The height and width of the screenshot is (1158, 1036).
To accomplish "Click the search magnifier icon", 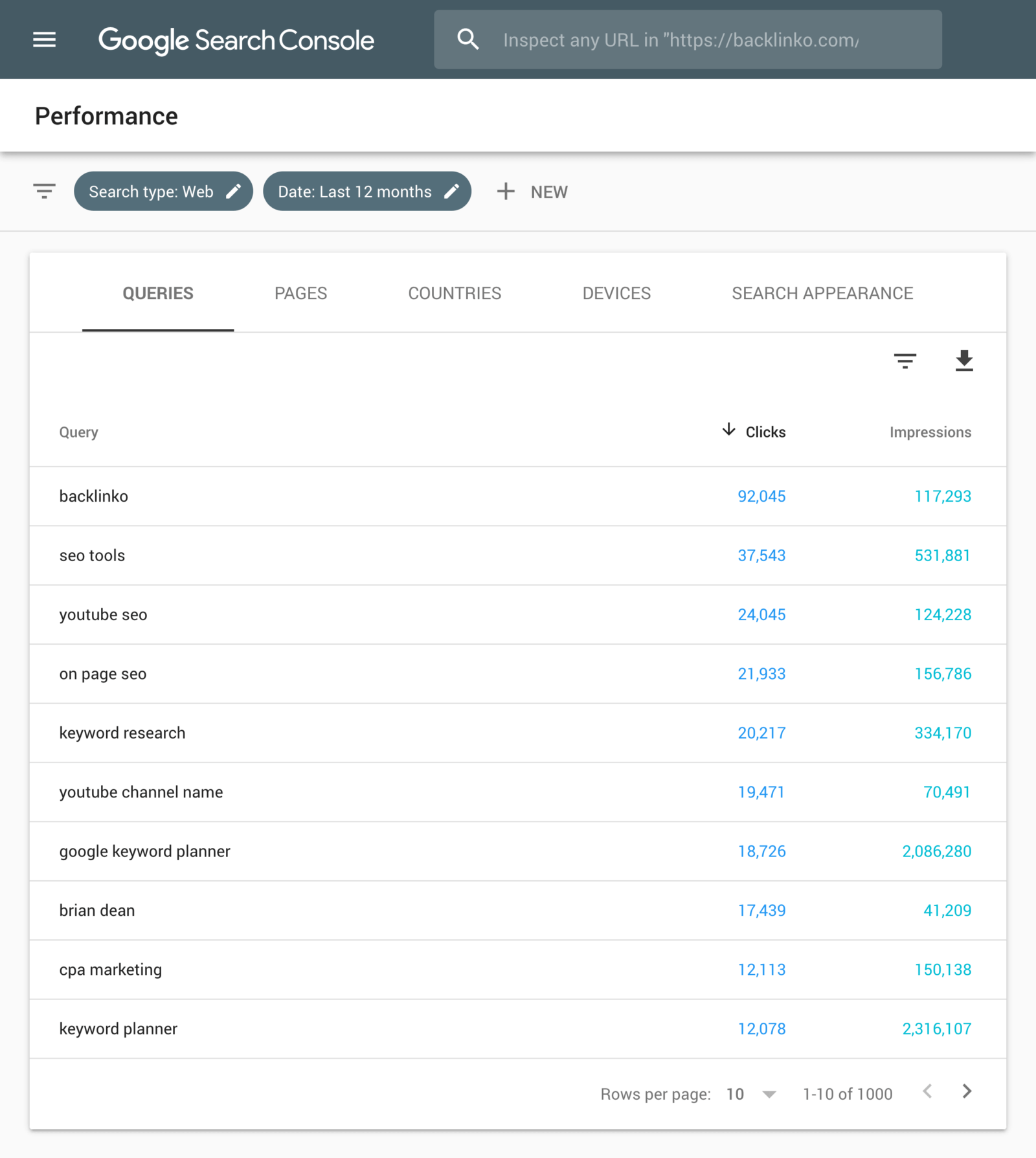I will pos(468,39).
